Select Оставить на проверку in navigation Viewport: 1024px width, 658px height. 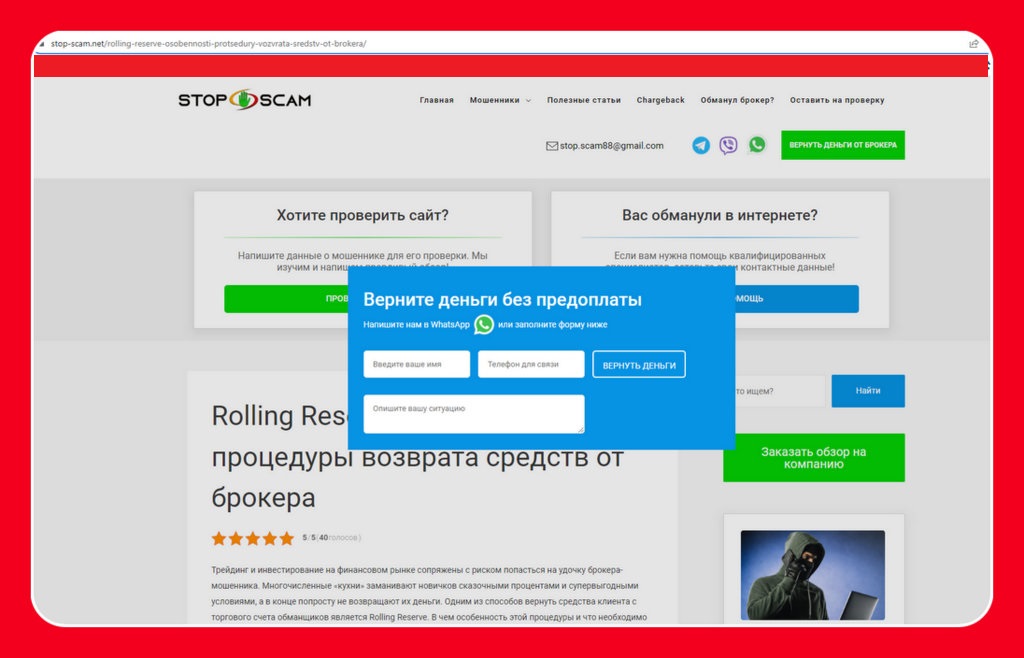tap(837, 100)
